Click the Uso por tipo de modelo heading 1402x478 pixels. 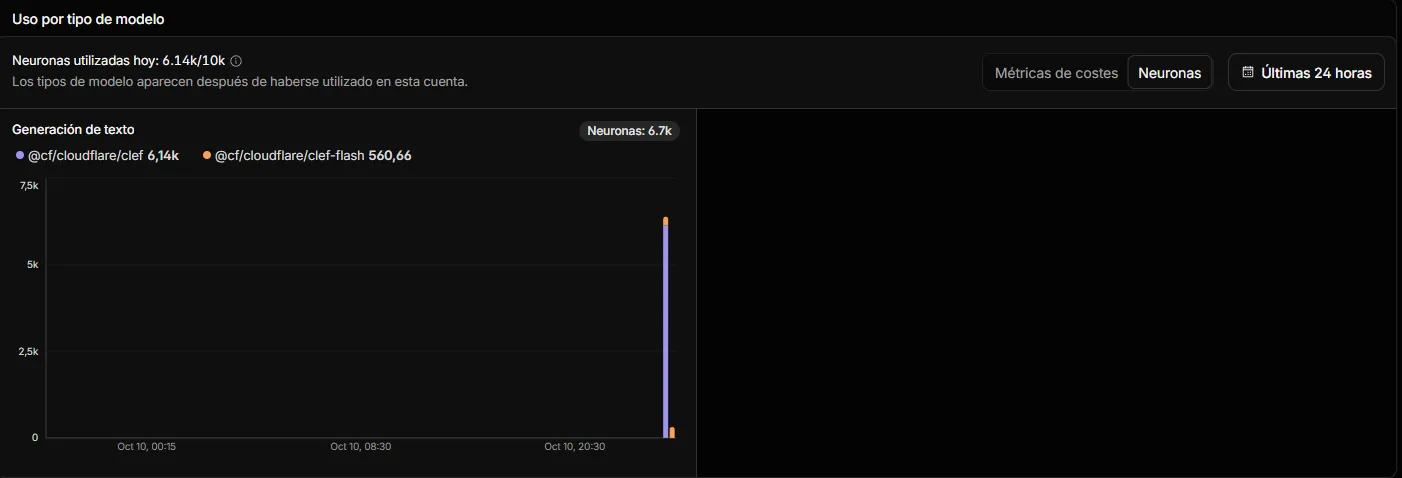pos(88,19)
